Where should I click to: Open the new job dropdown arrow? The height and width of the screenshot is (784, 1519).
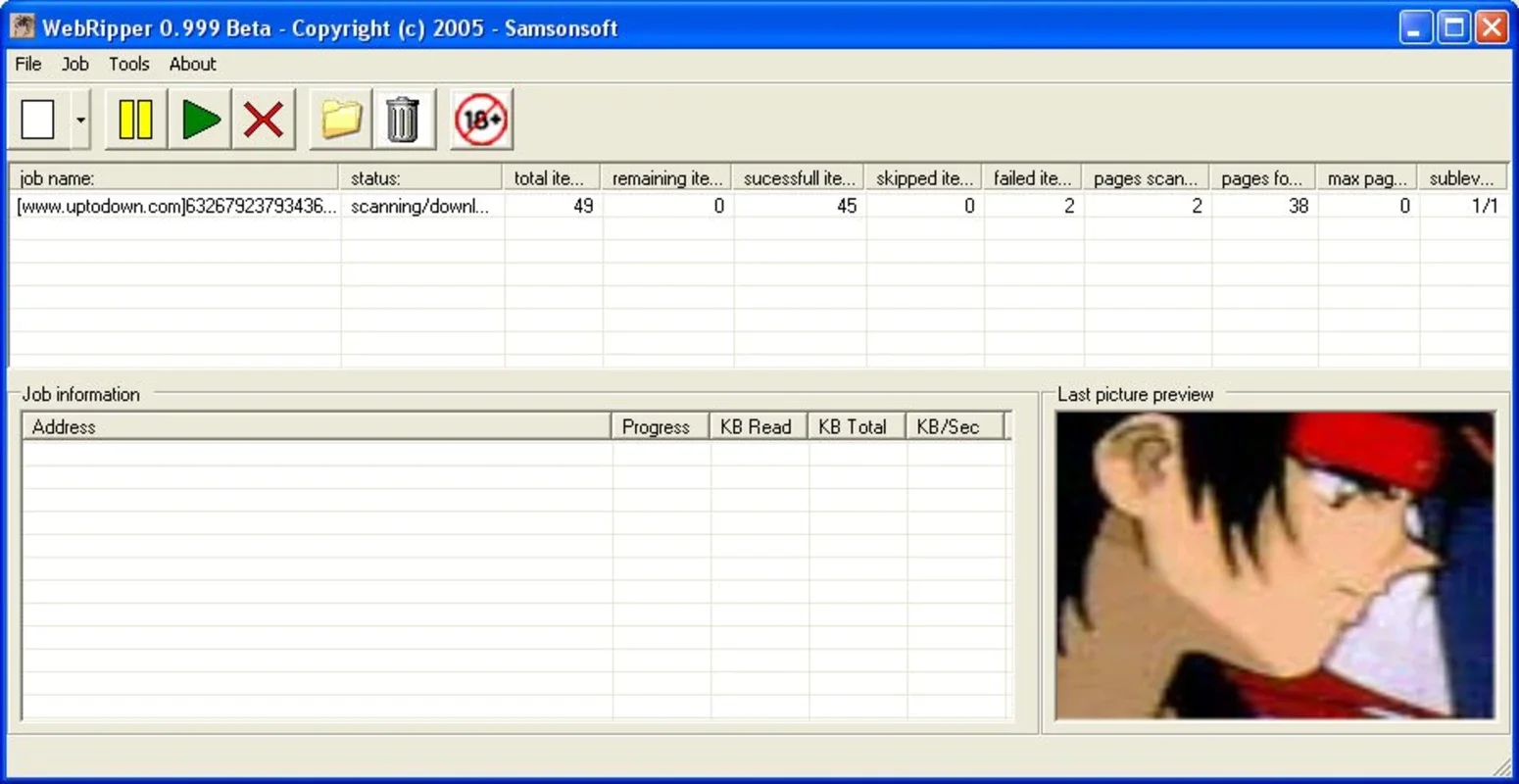[80, 120]
